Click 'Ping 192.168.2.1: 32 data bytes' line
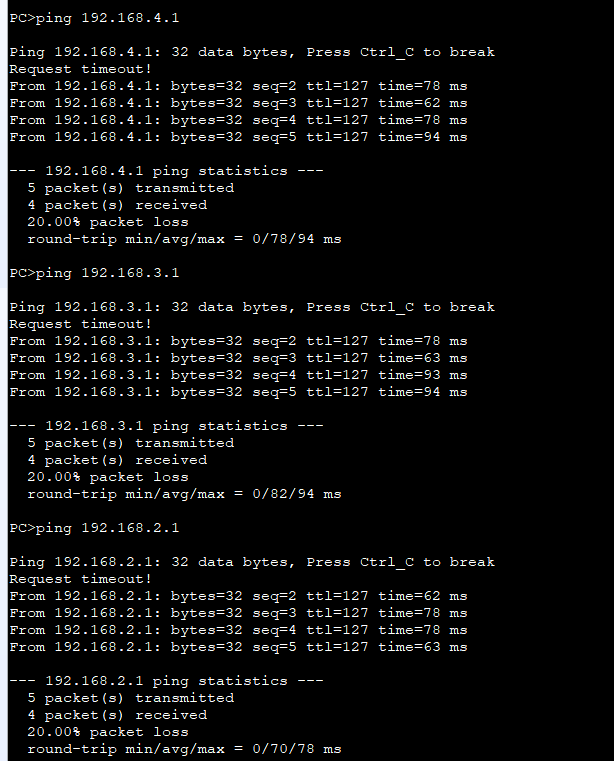This screenshot has height=761, width=614. coord(252,562)
